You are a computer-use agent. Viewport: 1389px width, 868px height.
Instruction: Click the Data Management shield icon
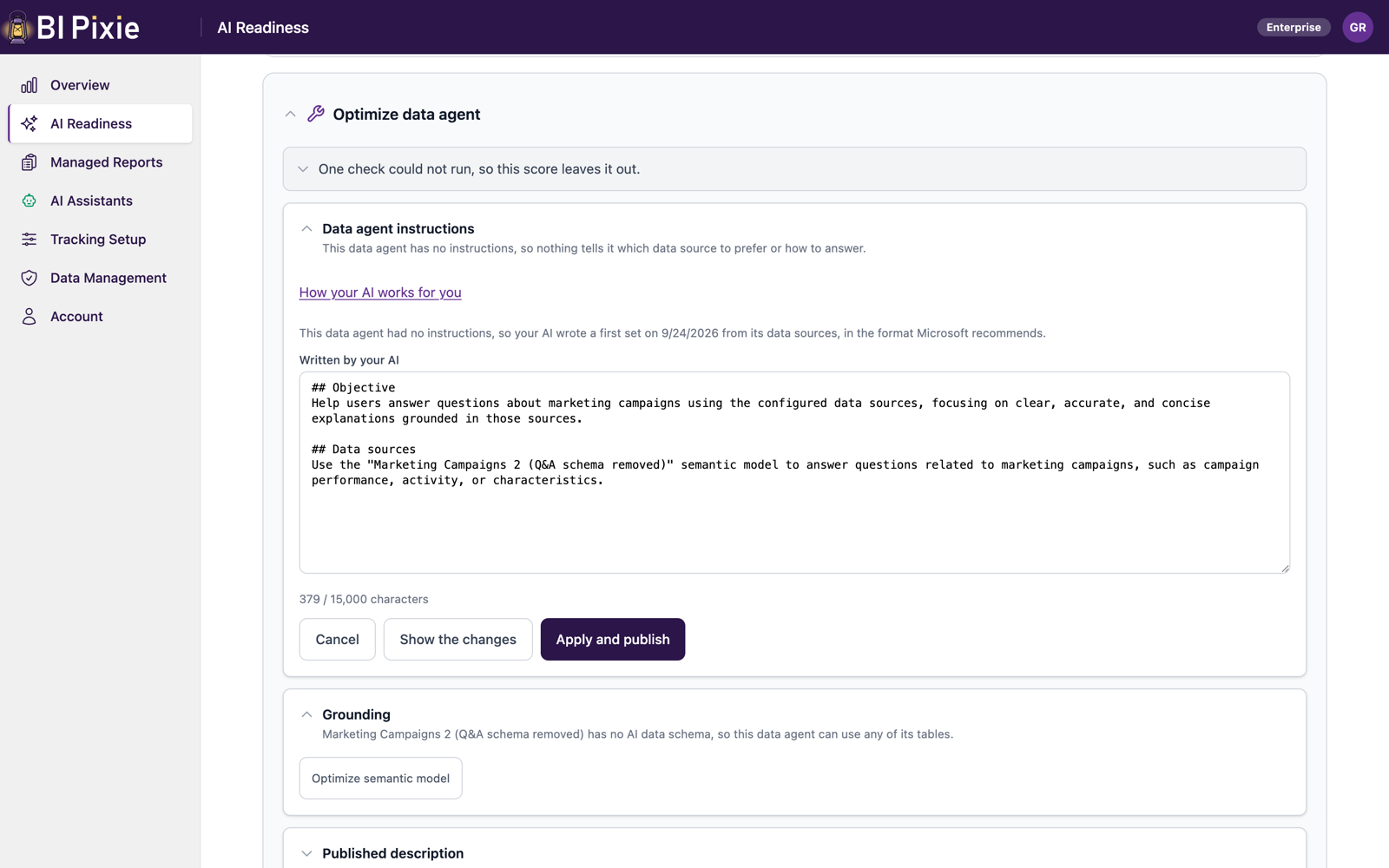(x=30, y=278)
